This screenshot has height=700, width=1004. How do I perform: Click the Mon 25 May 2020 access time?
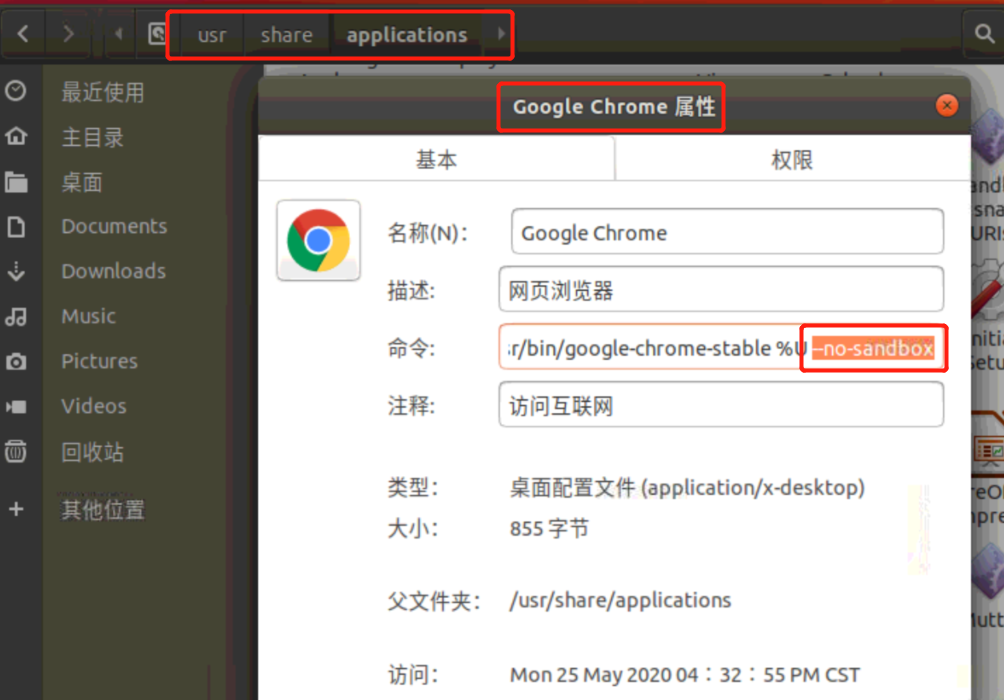(x=684, y=675)
